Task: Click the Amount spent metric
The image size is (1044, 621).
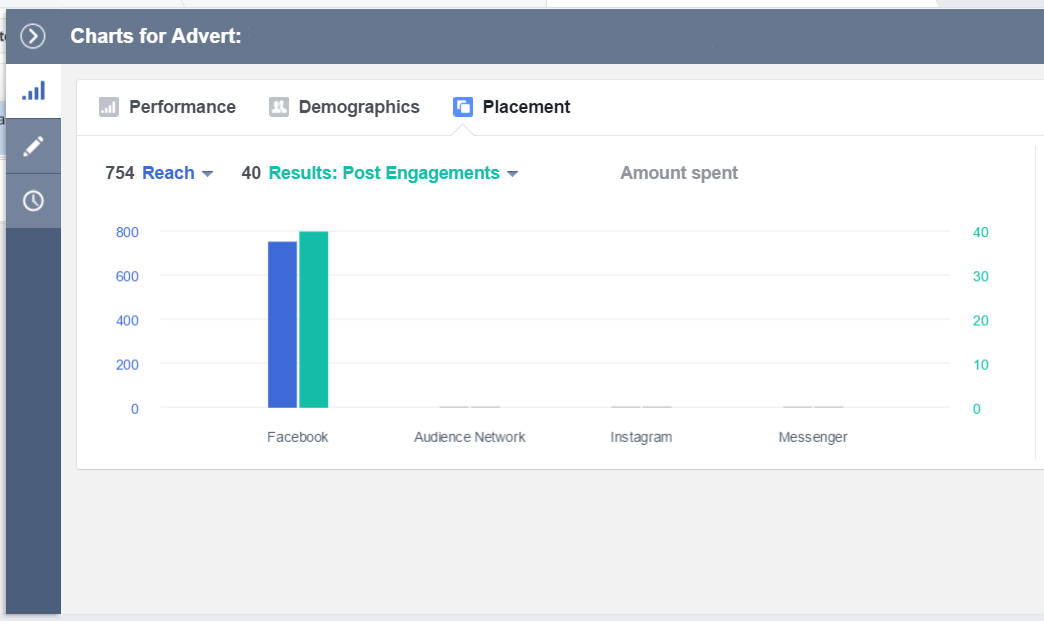Action: [x=679, y=173]
